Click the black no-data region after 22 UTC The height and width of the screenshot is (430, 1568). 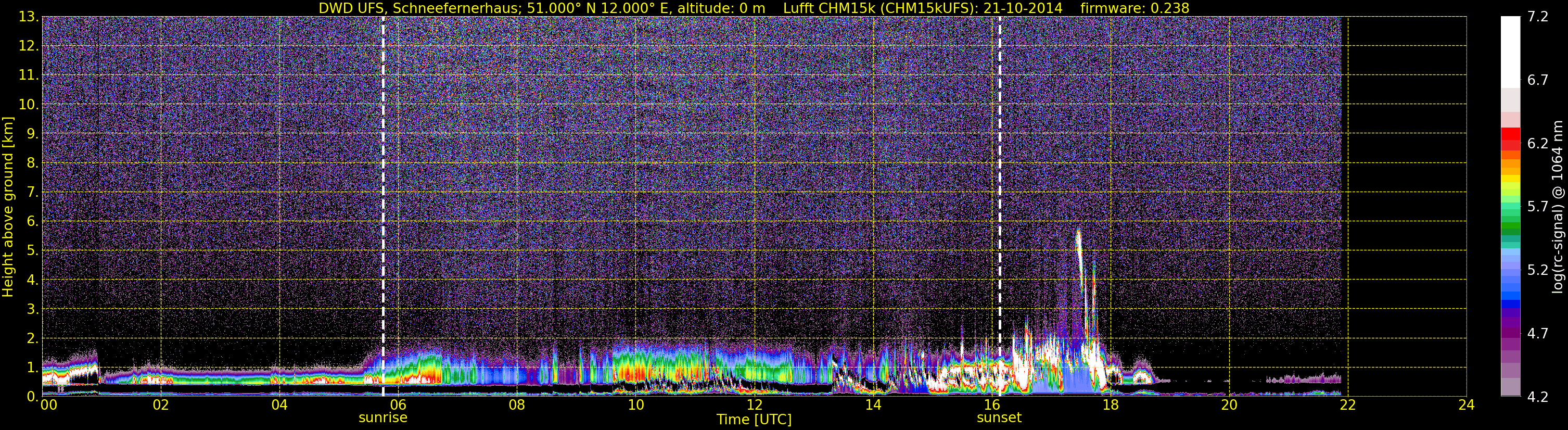pos(1404,206)
